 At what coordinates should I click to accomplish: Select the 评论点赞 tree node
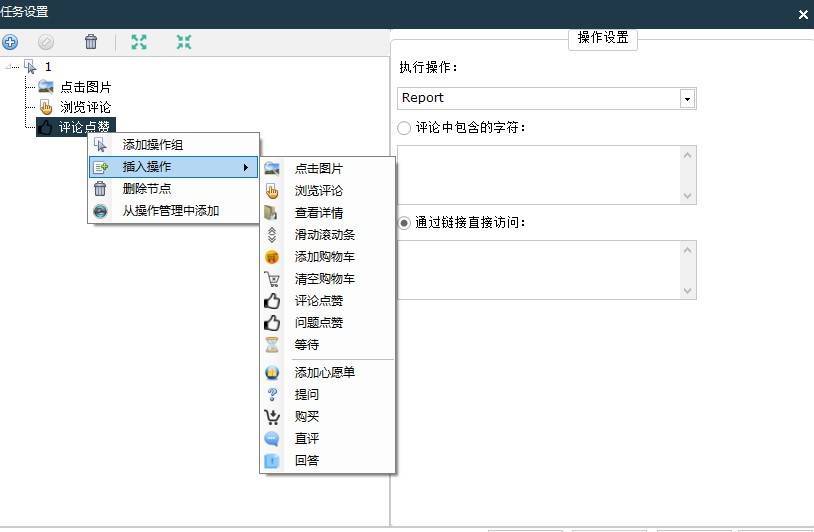pyautogui.click(x=76, y=127)
